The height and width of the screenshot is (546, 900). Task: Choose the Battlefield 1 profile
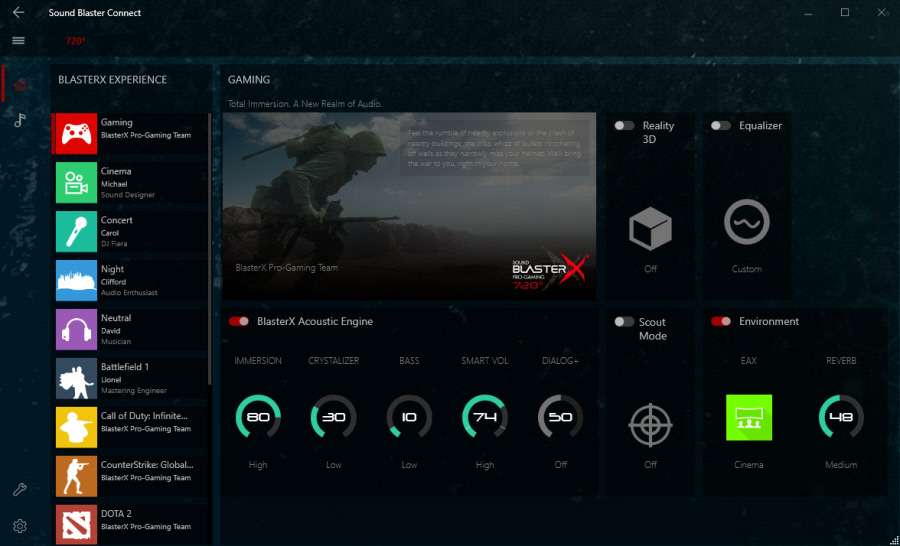130,378
